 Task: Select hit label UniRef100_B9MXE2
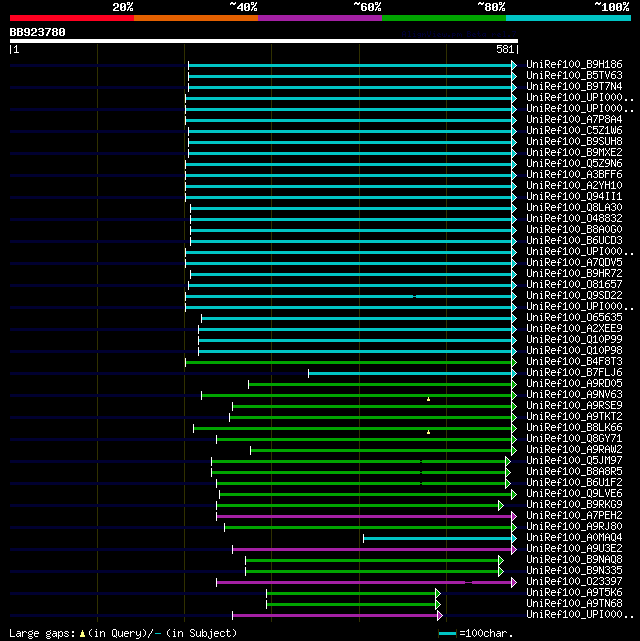pos(574,152)
